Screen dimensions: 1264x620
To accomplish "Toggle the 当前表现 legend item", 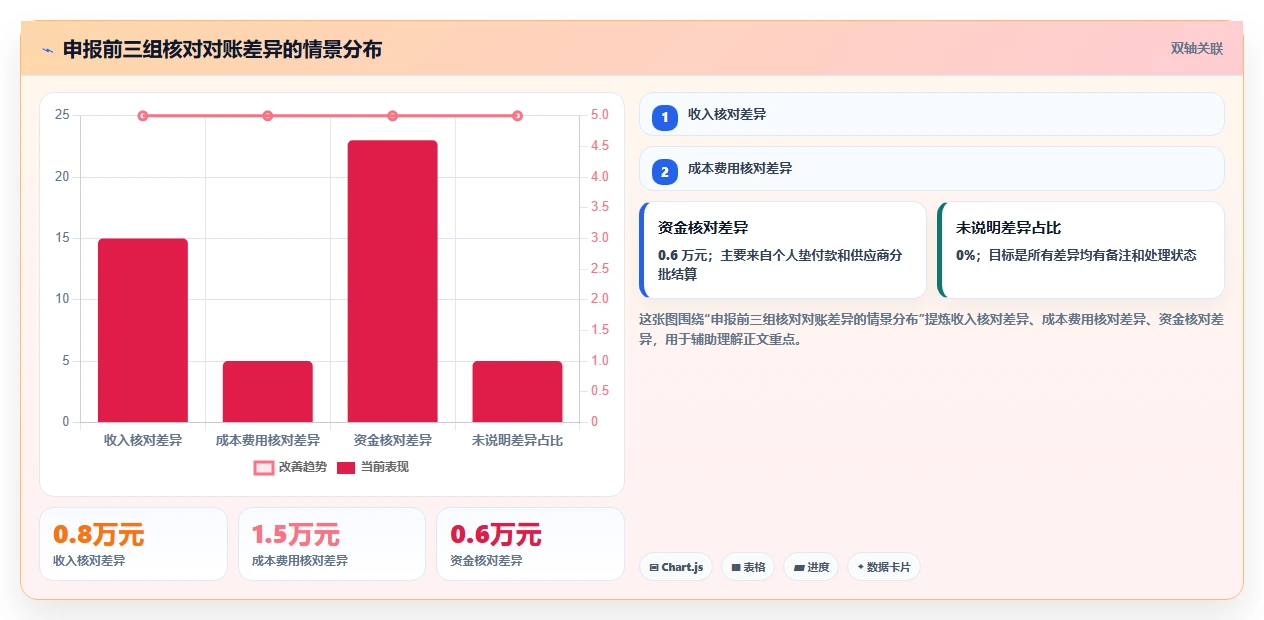I will click(x=372, y=467).
